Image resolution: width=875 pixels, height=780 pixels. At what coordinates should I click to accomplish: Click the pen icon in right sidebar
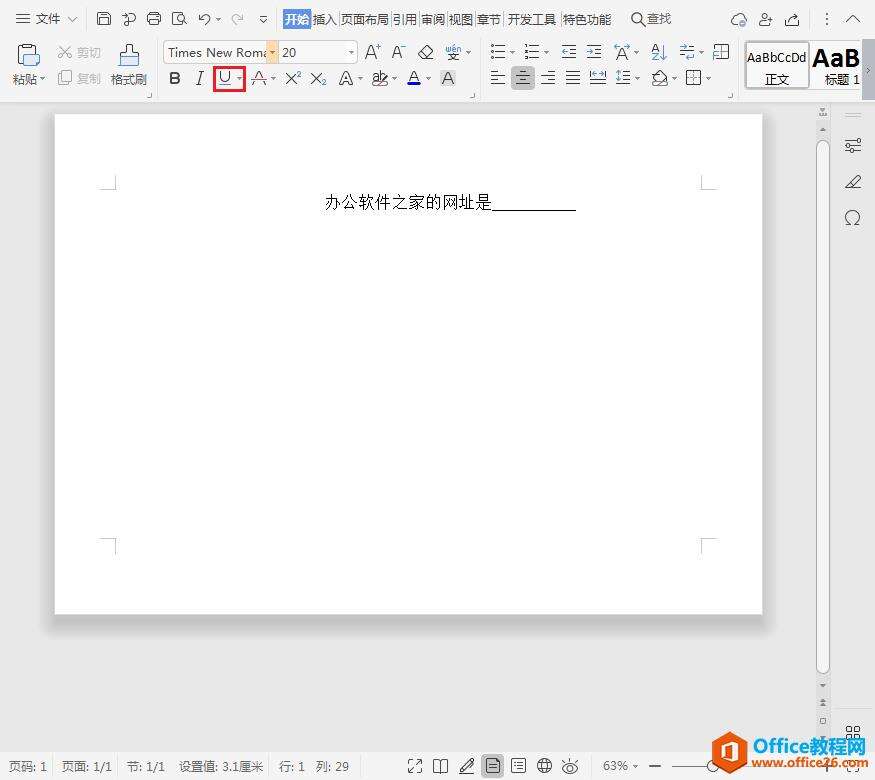pyautogui.click(x=853, y=181)
